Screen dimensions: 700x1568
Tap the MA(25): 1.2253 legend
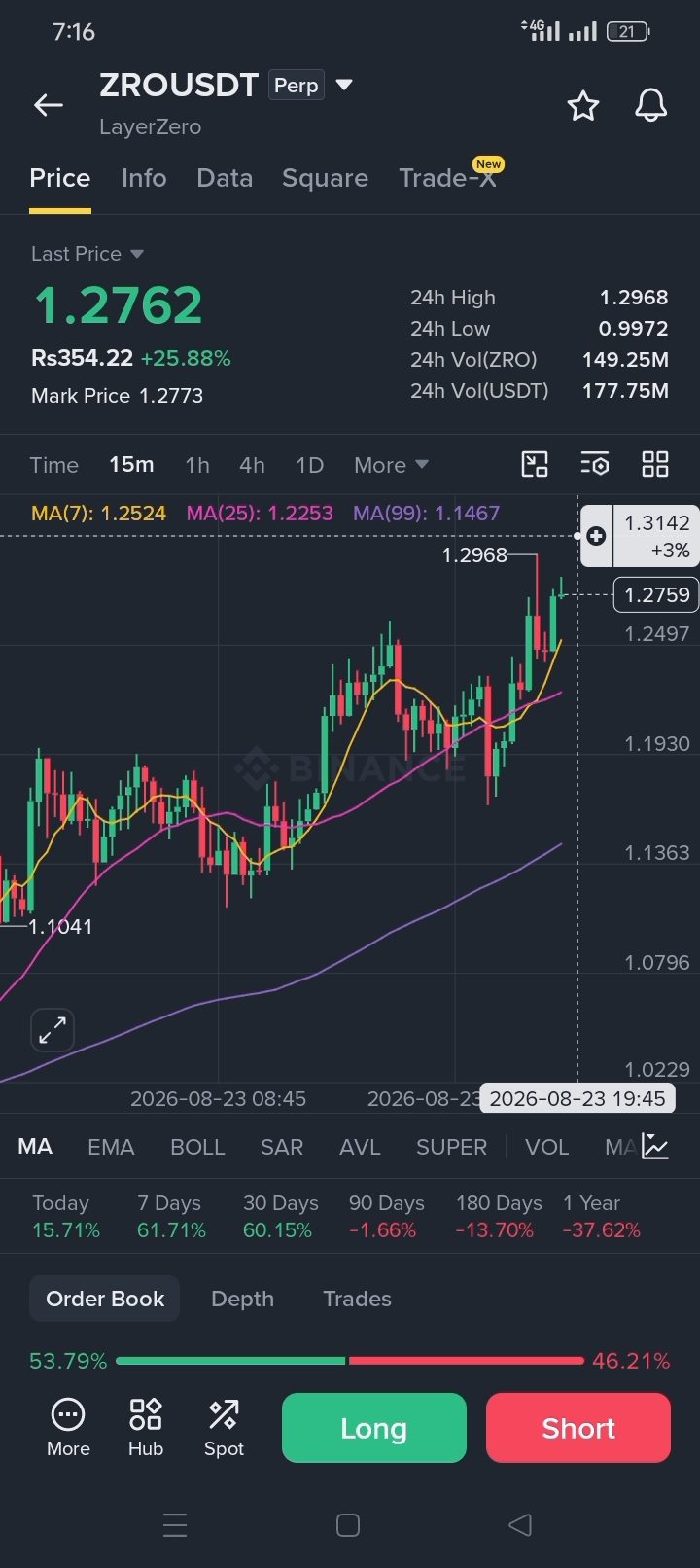click(260, 513)
